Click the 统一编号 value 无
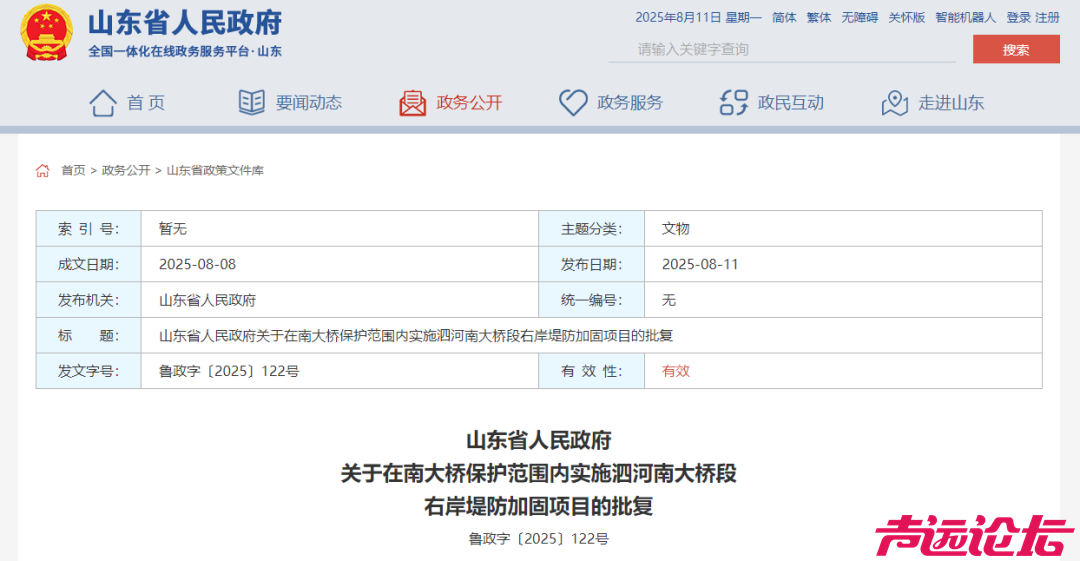This screenshot has width=1080, height=561. click(x=668, y=300)
